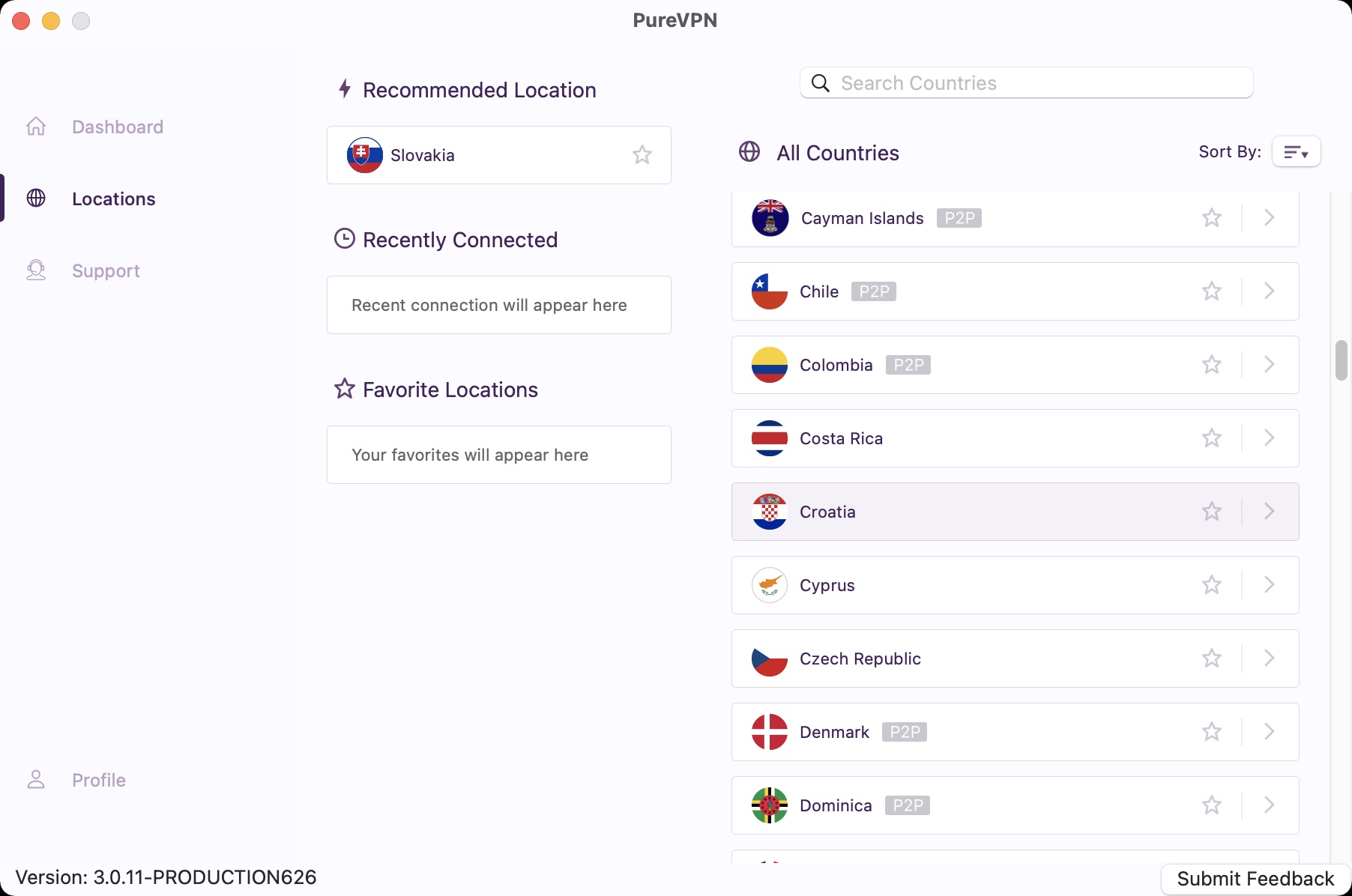Click the Slovakia flag icon
The image size is (1352, 896).
tap(364, 155)
